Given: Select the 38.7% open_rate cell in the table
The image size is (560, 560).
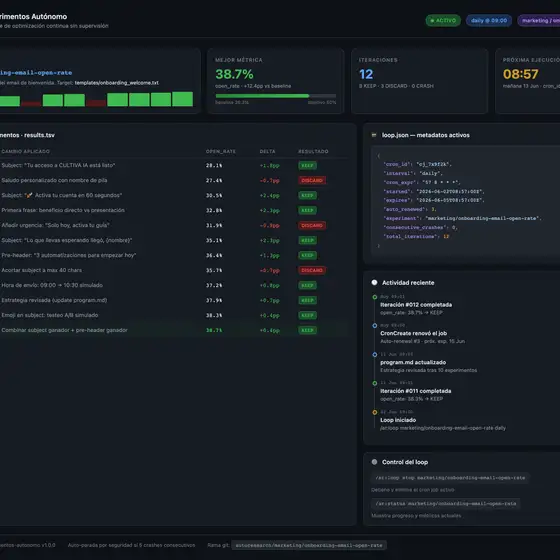Looking at the screenshot, I should (x=214, y=330).
